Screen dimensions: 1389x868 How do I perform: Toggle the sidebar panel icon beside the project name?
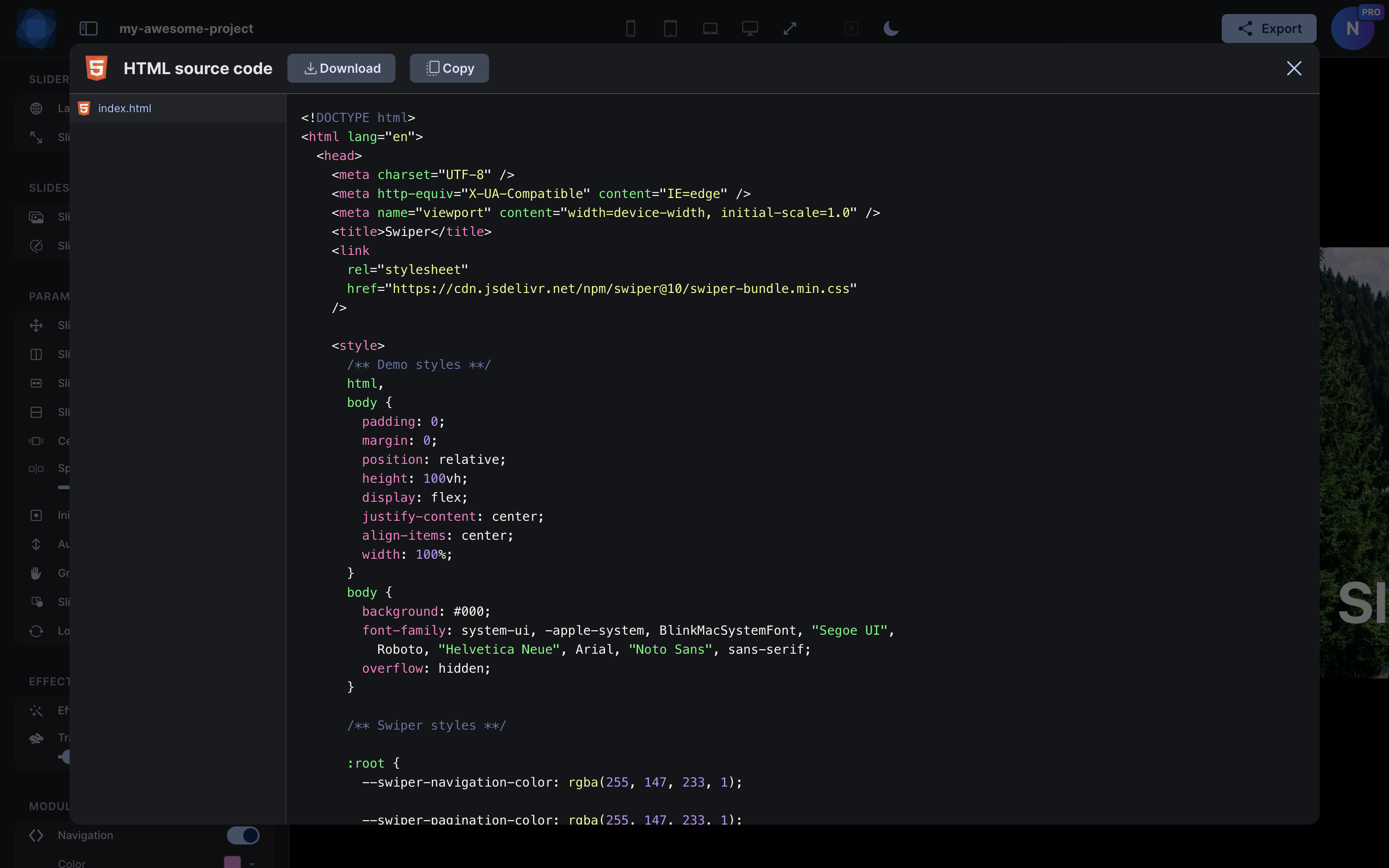[88, 28]
